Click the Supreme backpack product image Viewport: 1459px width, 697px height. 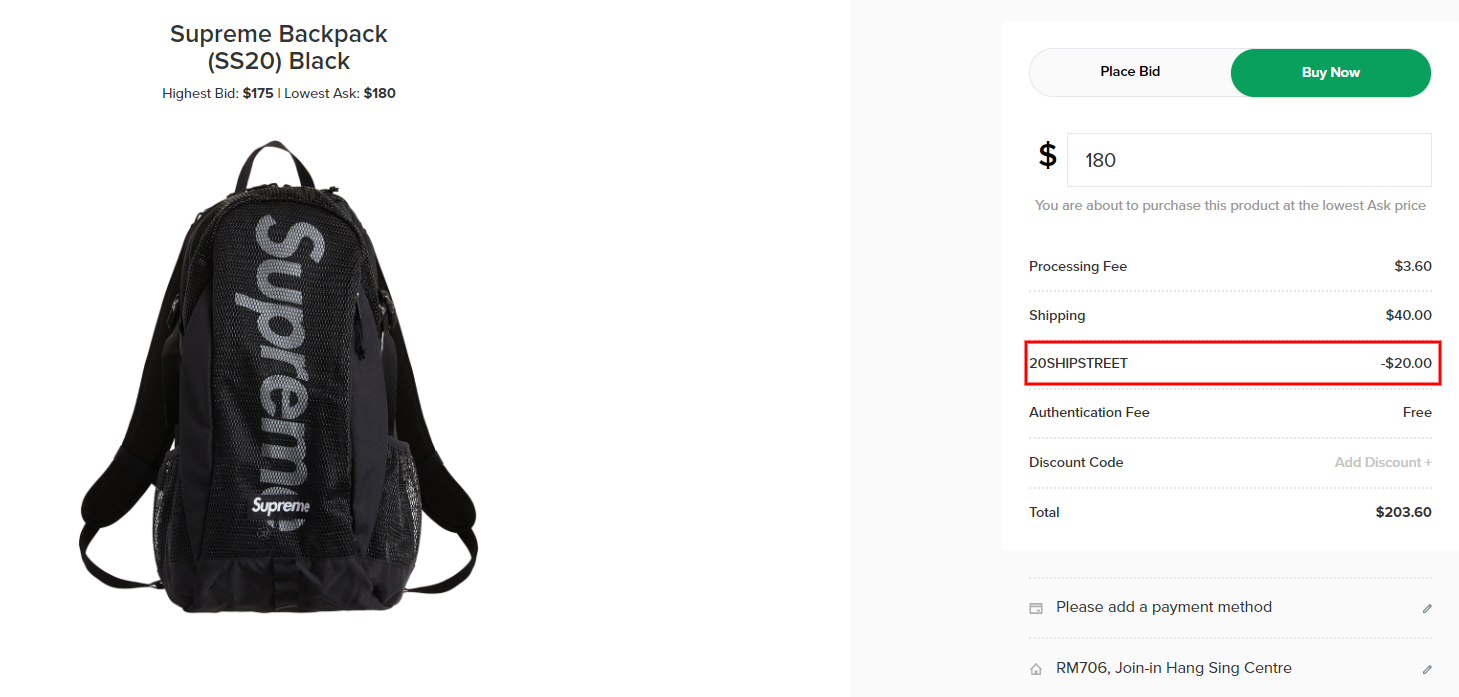[x=278, y=377]
